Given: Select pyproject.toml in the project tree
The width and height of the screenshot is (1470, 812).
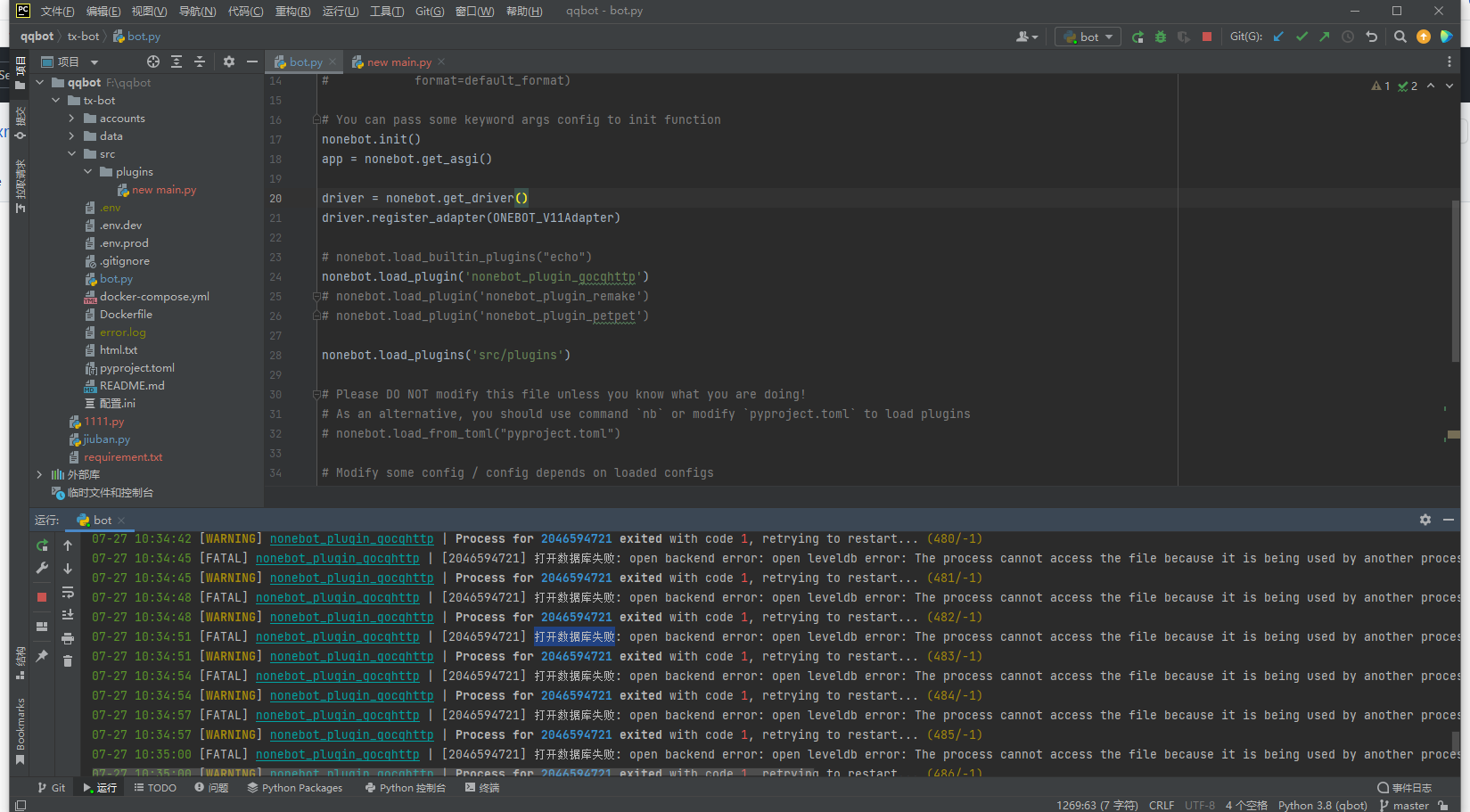Looking at the screenshot, I should pos(136,368).
